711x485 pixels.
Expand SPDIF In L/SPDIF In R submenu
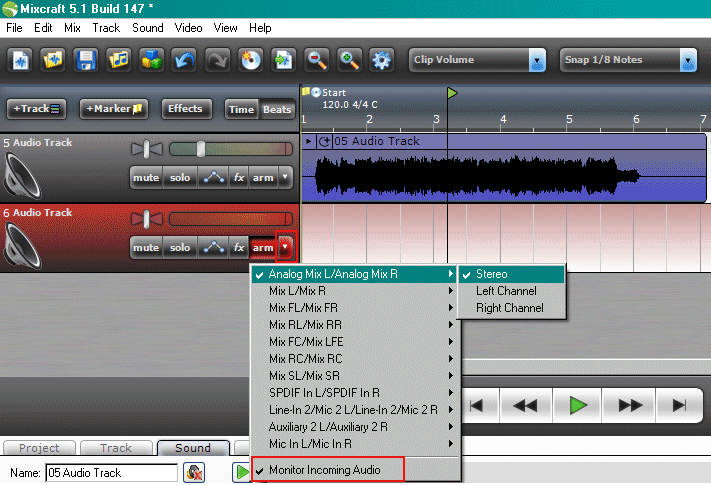[356, 393]
